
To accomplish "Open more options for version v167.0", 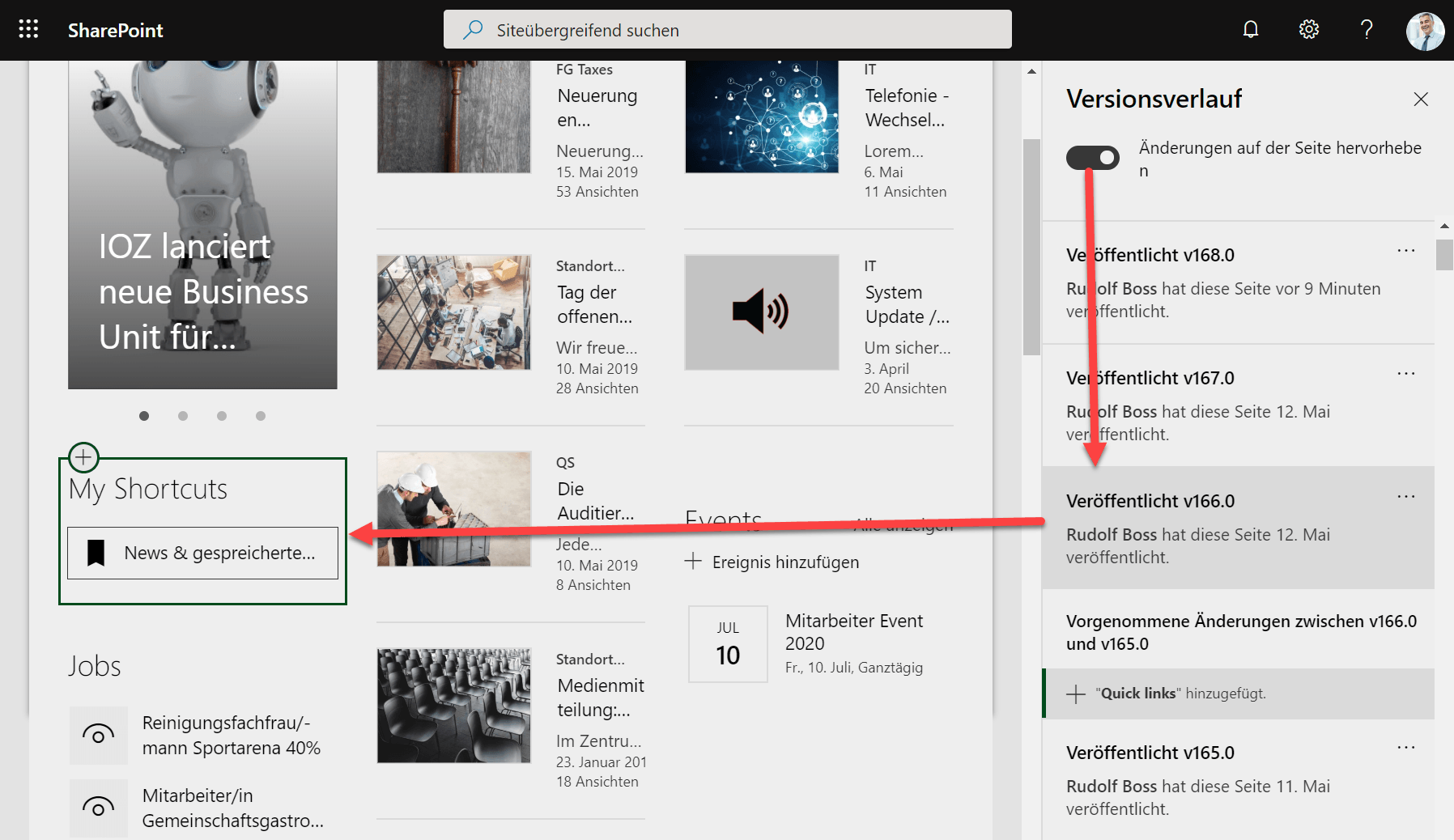I will click(1406, 374).
